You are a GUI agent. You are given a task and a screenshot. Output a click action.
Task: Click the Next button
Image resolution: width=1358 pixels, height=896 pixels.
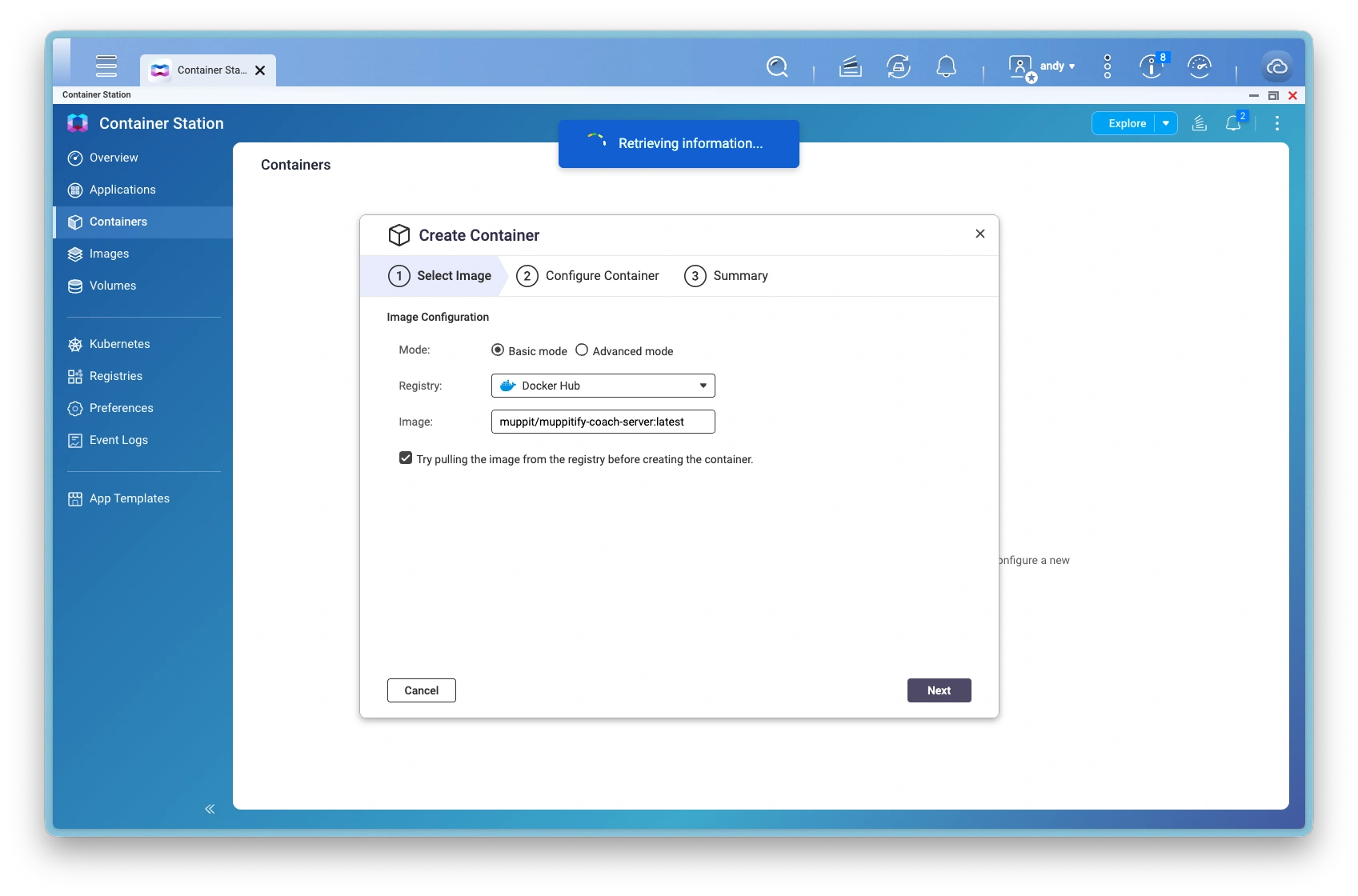939,690
